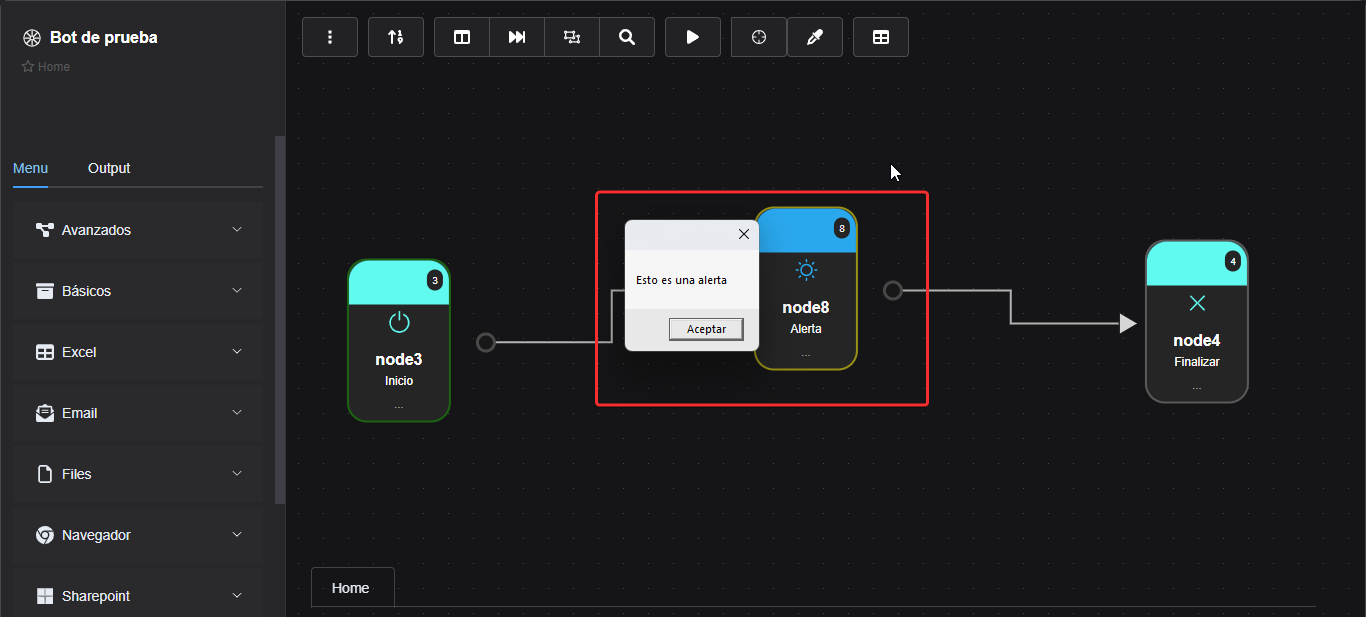The image size is (1366, 617).
Task: Click the node3 output connector circle
Action: click(486, 342)
